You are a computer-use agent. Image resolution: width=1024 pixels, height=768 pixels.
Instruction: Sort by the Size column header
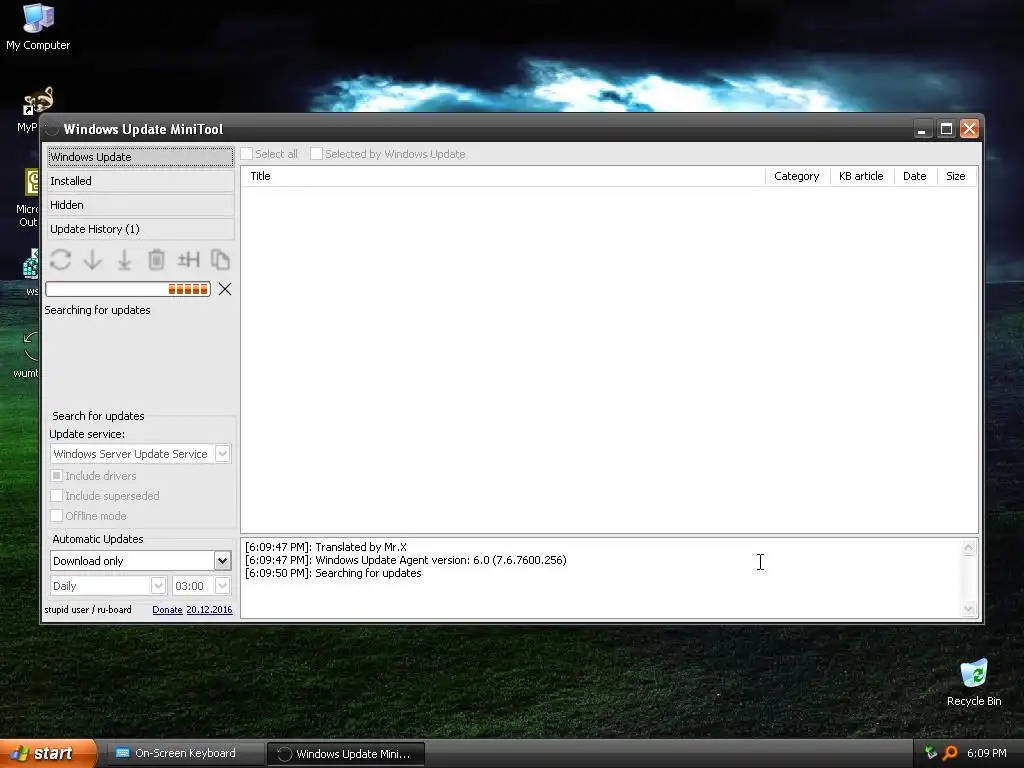[956, 176]
